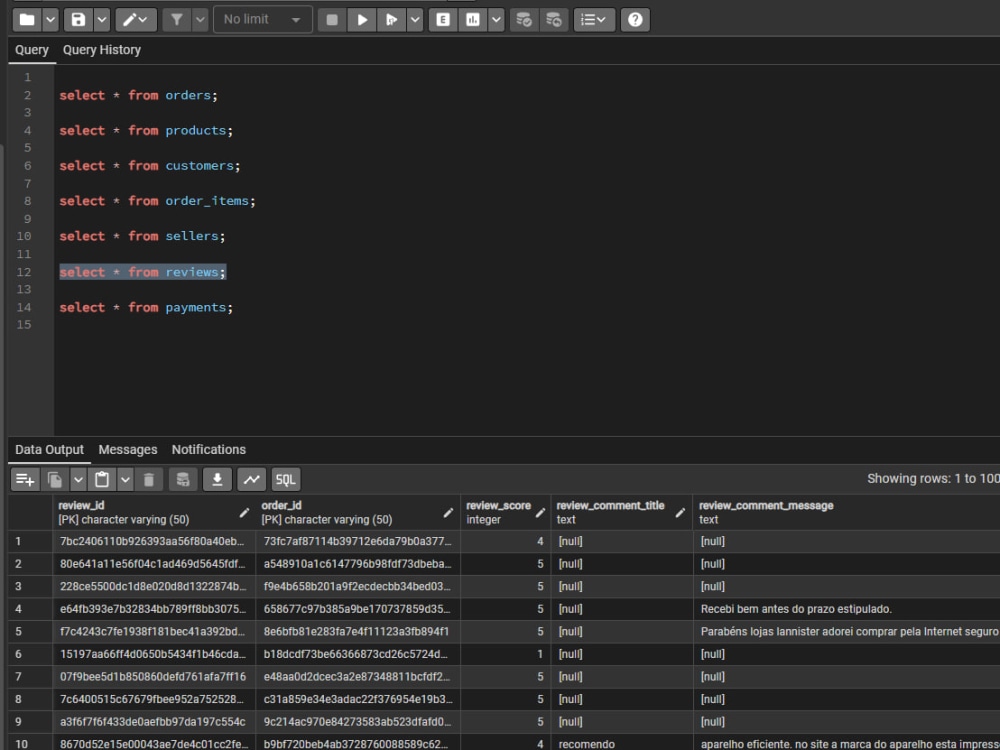Image resolution: width=1000 pixels, height=750 pixels.
Task: Click the order_id column edit pencil
Action: coord(448,513)
